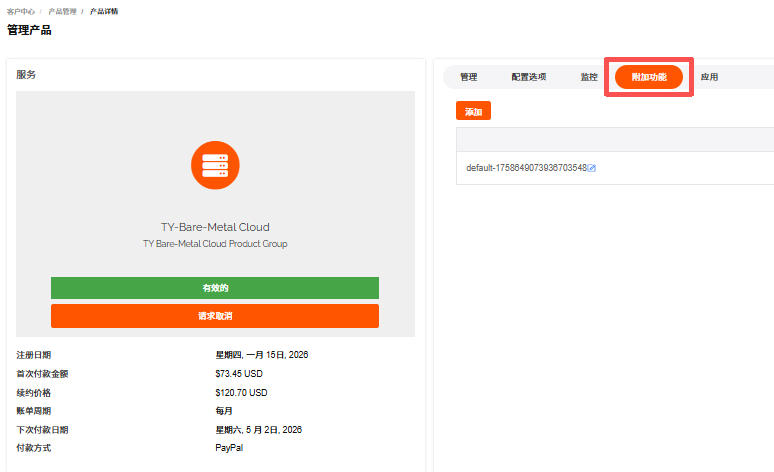Click the PayPal payment method value

[x=229, y=448]
